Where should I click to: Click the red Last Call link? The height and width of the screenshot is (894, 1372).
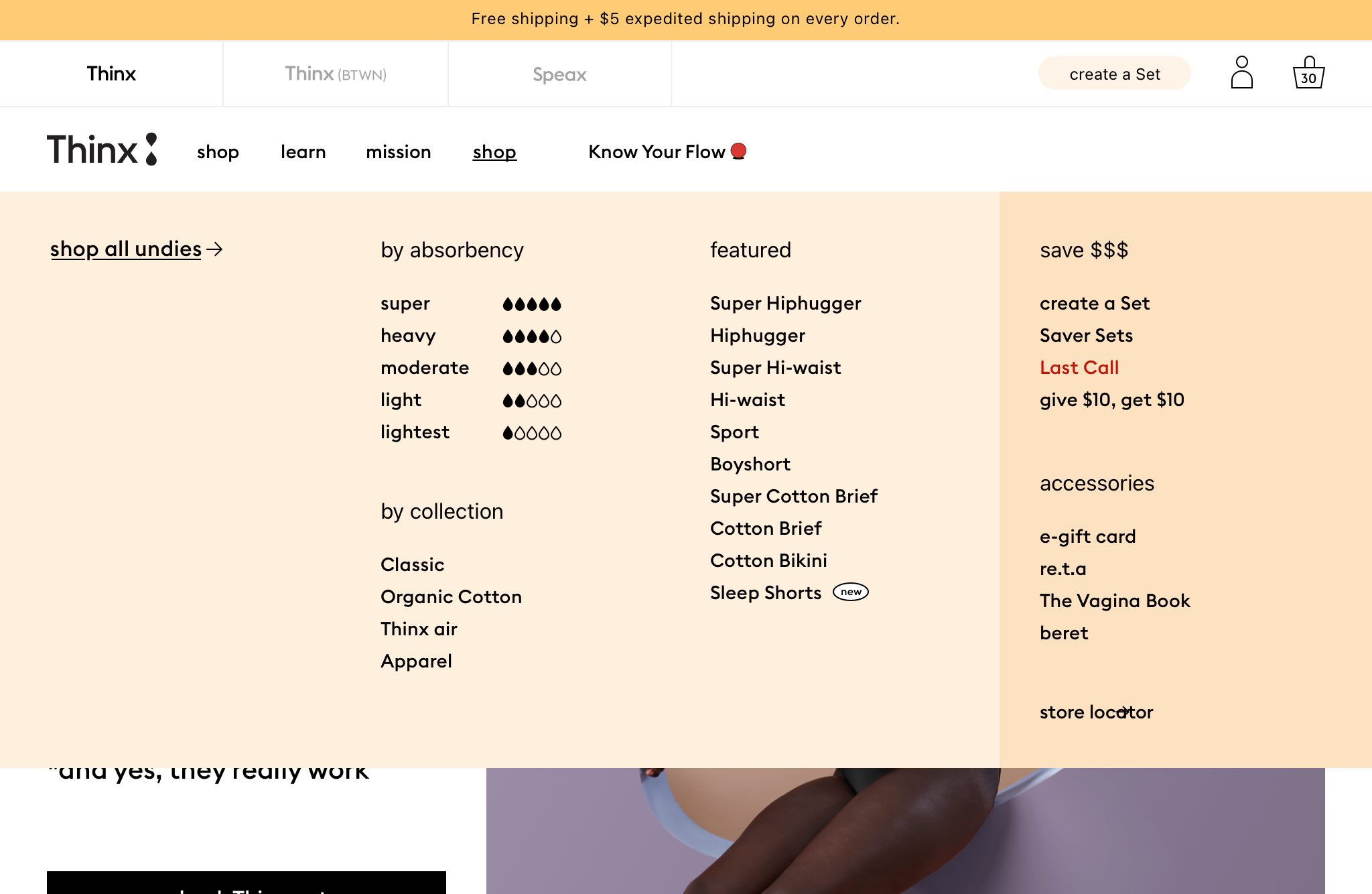1079,368
